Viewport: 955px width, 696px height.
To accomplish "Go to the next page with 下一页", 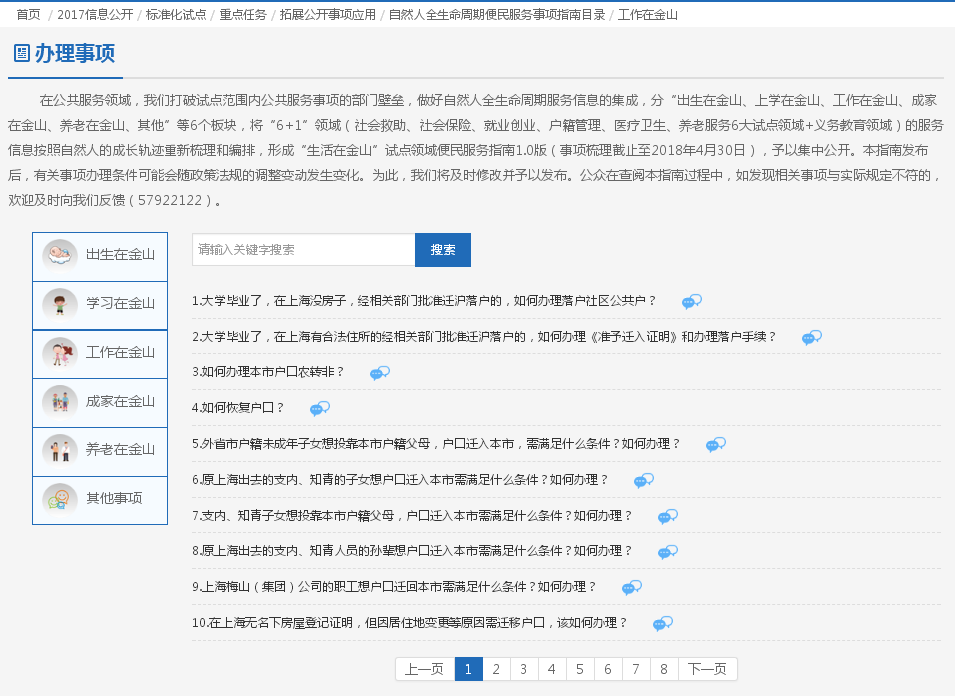I will (x=708, y=670).
